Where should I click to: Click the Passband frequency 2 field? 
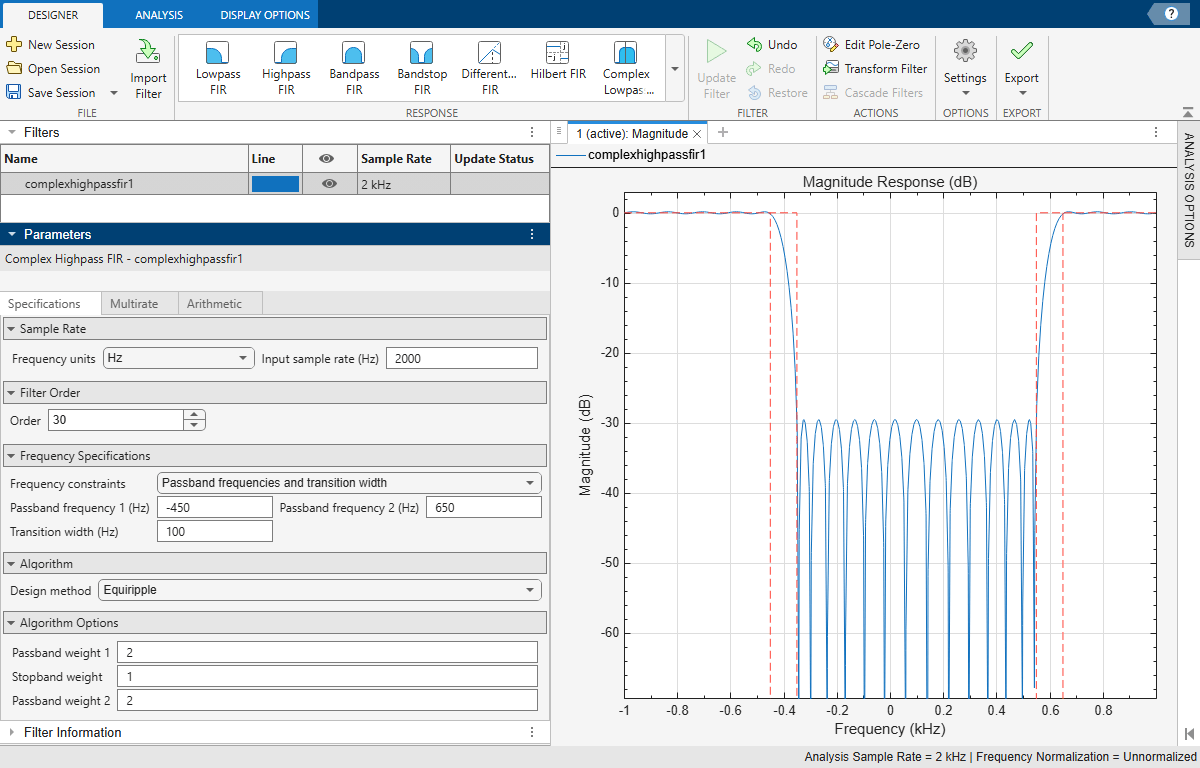pyautogui.click(x=484, y=508)
